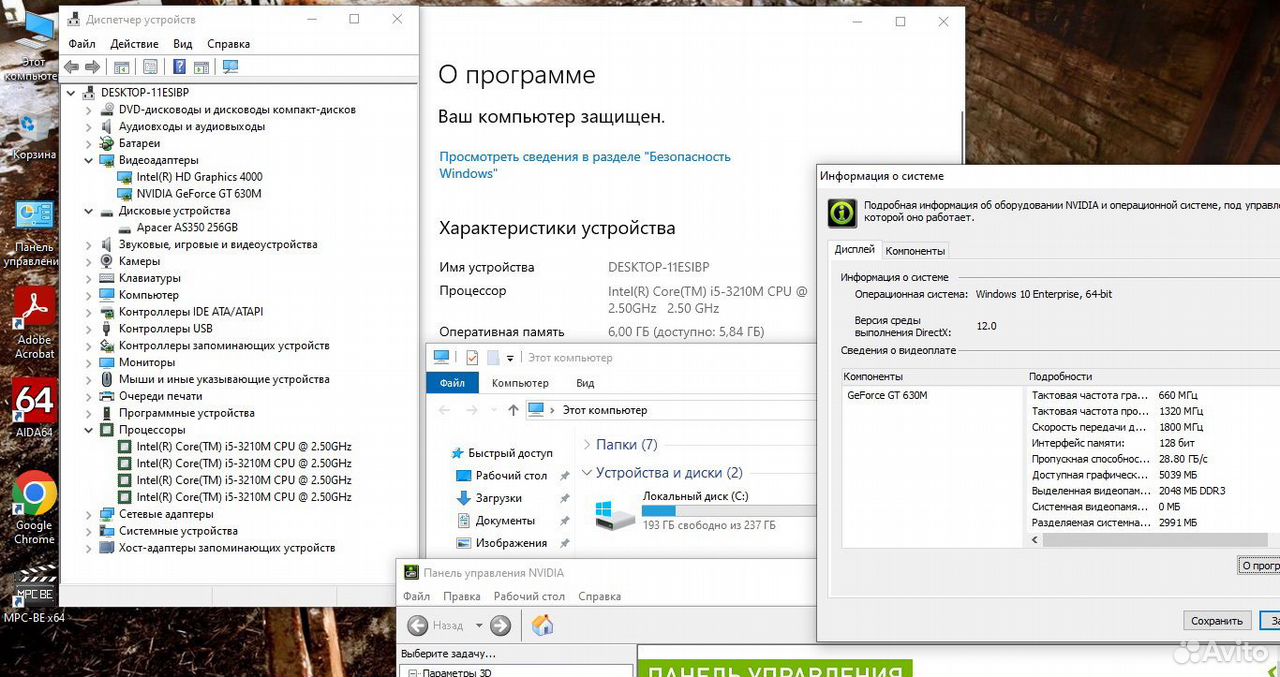Open the Действие menu in Device Manager
The width and height of the screenshot is (1280, 677).
pos(134,44)
